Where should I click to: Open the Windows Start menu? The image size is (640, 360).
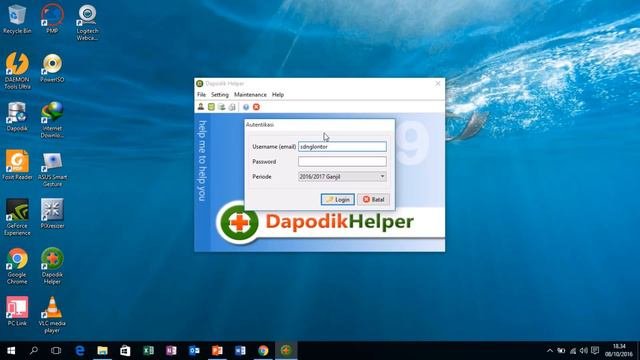[x=11, y=351]
